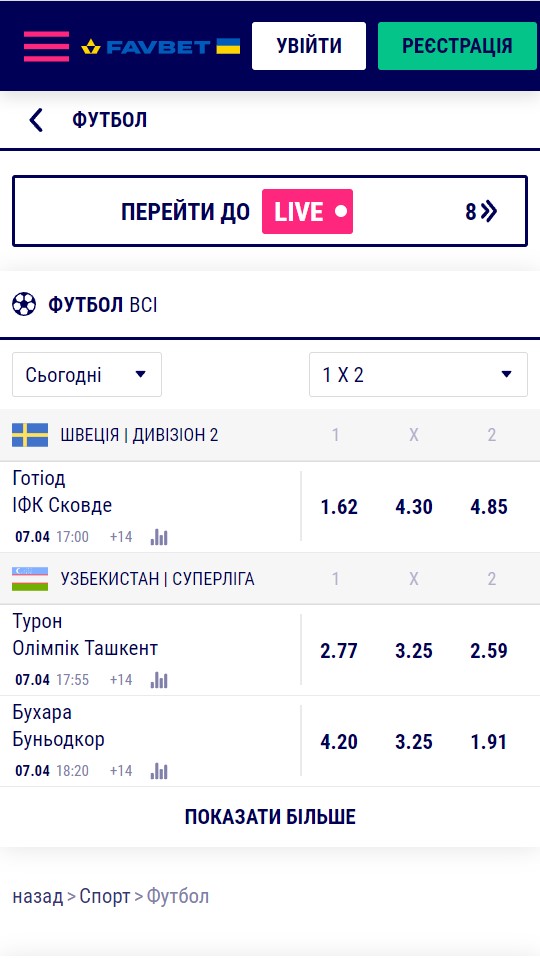
Task: Click the Uzbekistan flag icon
Action: tap(30, 579)
